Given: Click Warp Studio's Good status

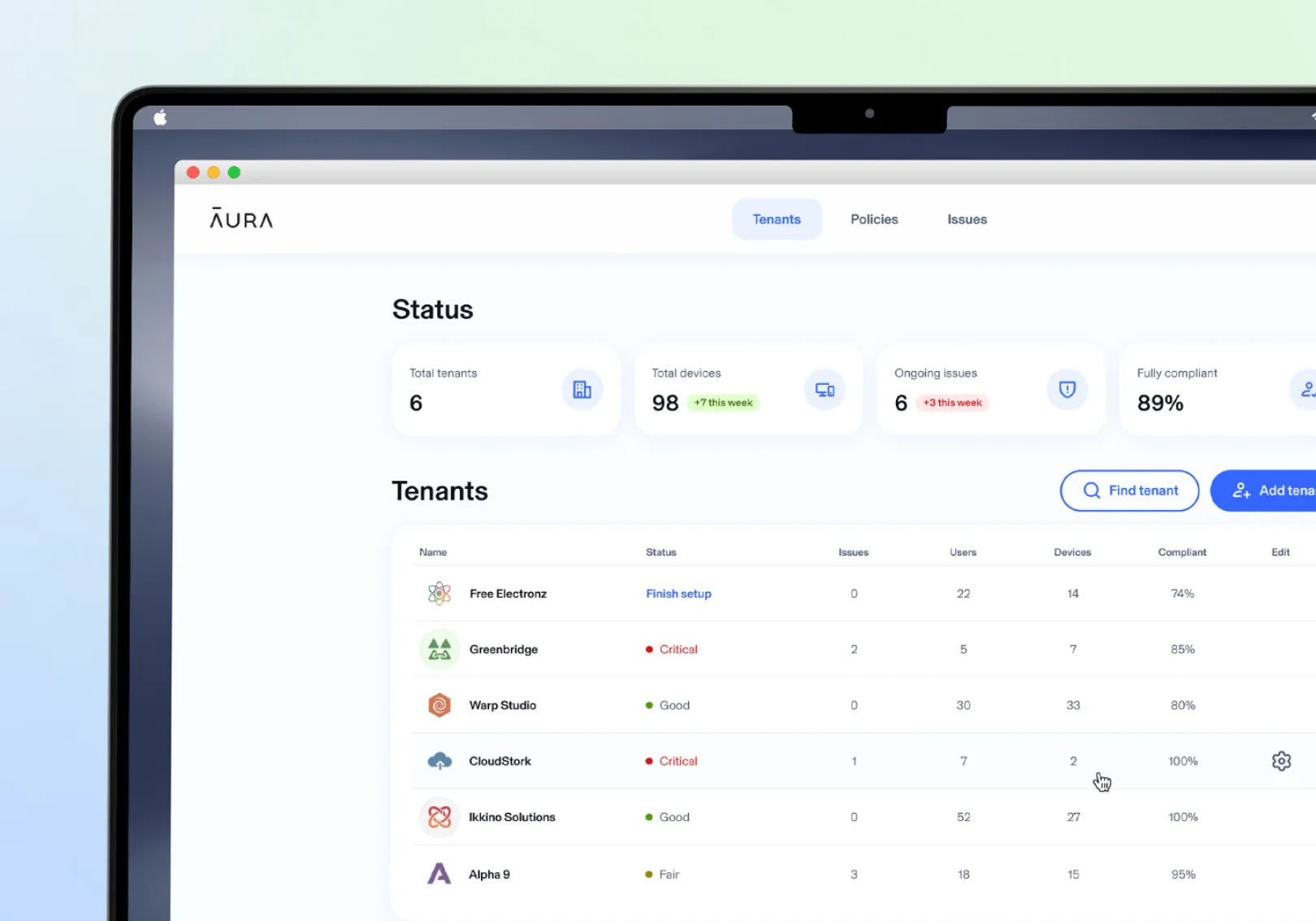Looking at the screenshot, I should [668, 705].
